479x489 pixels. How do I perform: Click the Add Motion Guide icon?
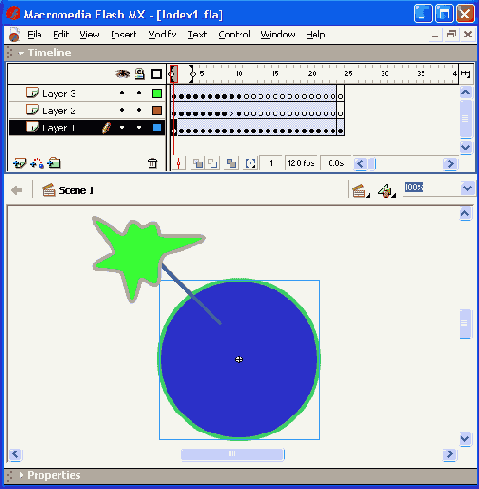click(37, 163)
